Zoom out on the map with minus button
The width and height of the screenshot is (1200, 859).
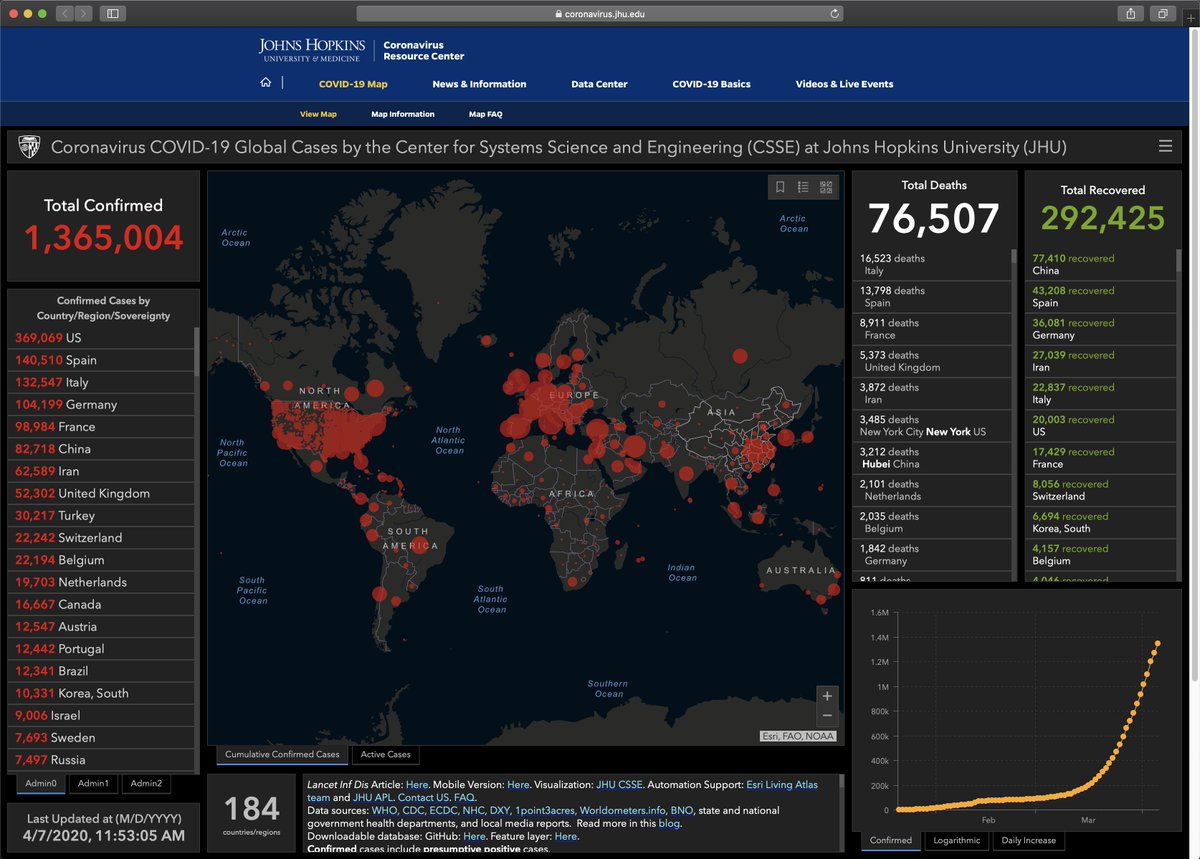[826, 716]
